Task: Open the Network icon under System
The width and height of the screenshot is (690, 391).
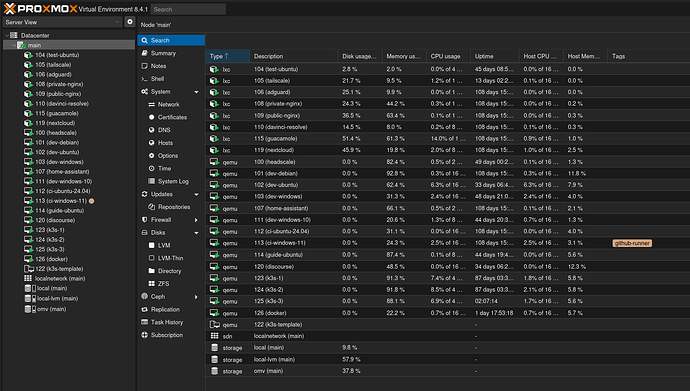Action: tap(151, 104)
